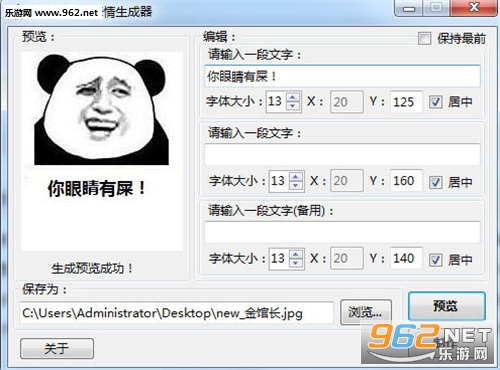Click the empty second text input field
The image size is (500, 370).
pyautogui.click(x=342, y=154)
